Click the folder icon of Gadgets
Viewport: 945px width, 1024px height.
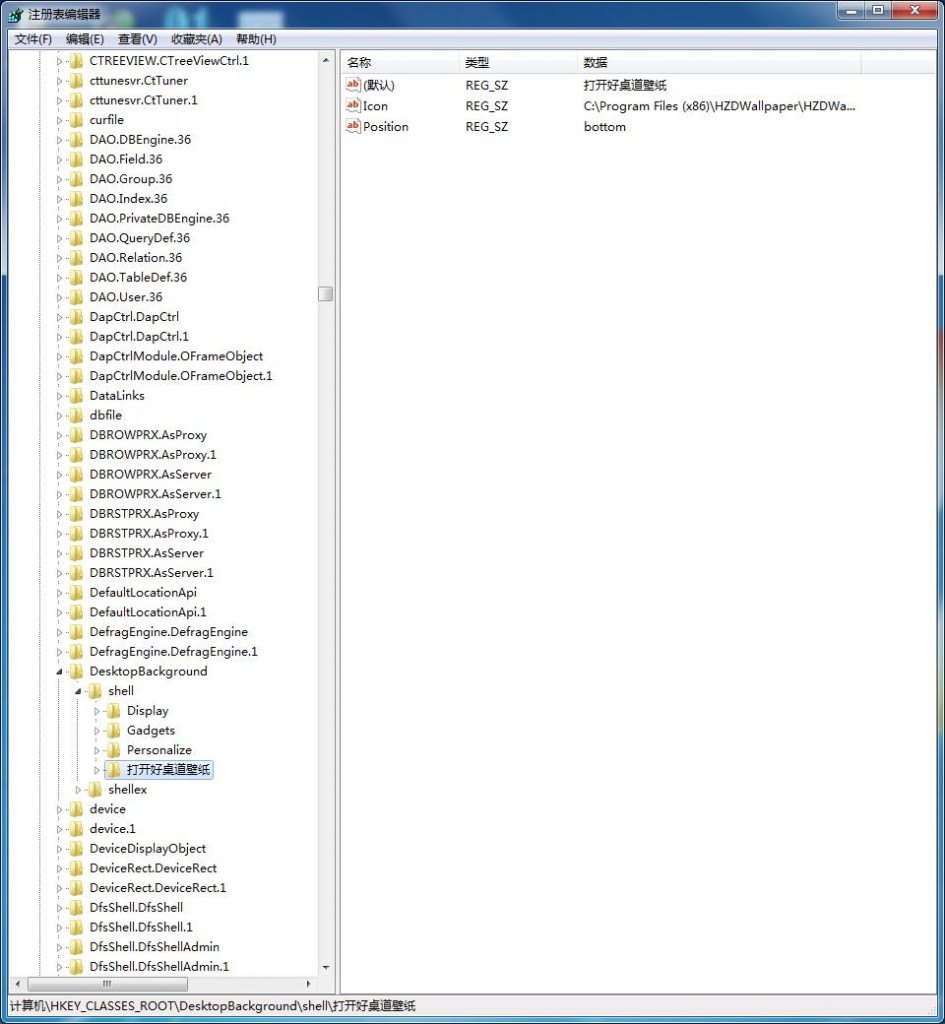coord(114,730)
